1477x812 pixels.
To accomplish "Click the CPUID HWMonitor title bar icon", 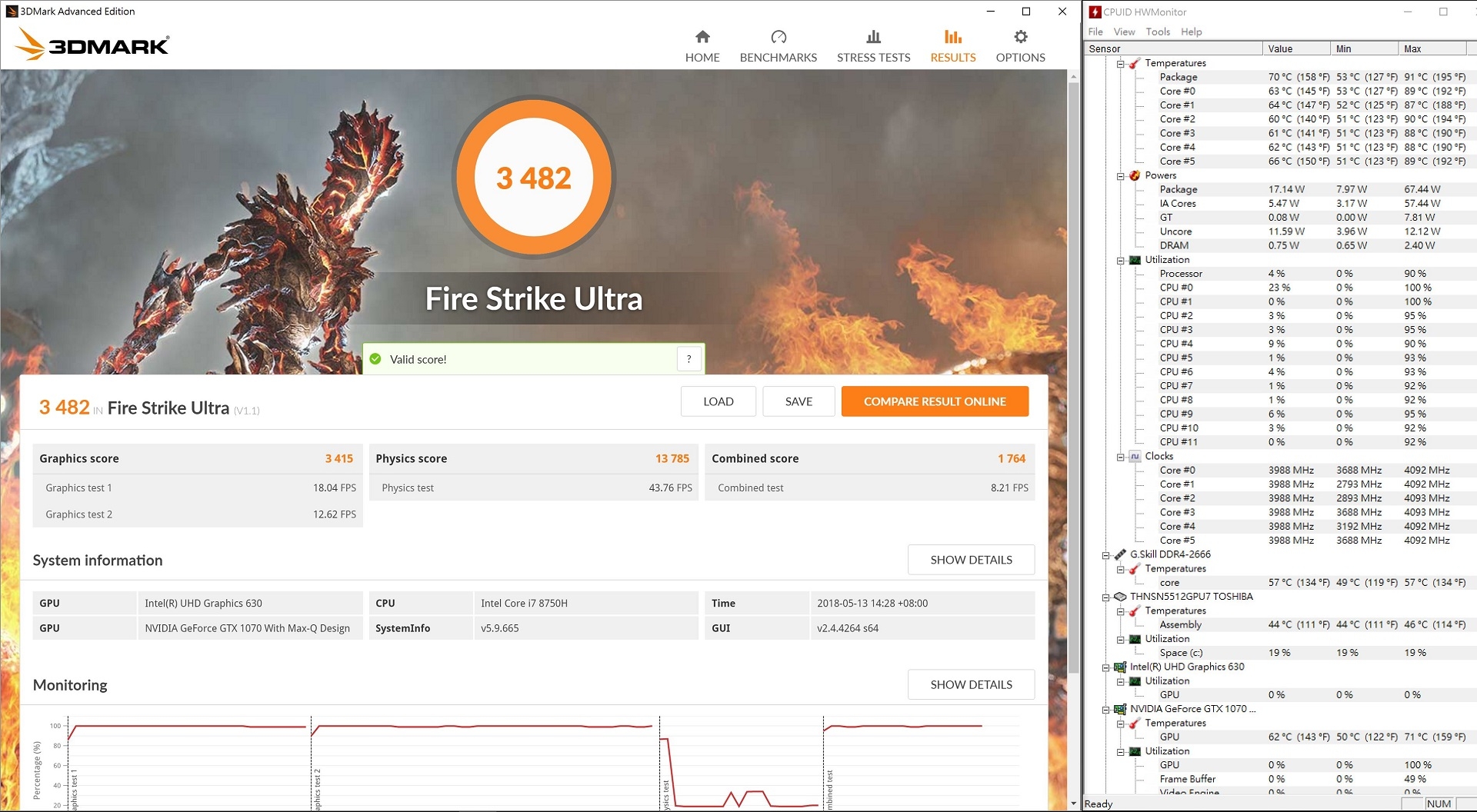I will tap(1095, 12).
